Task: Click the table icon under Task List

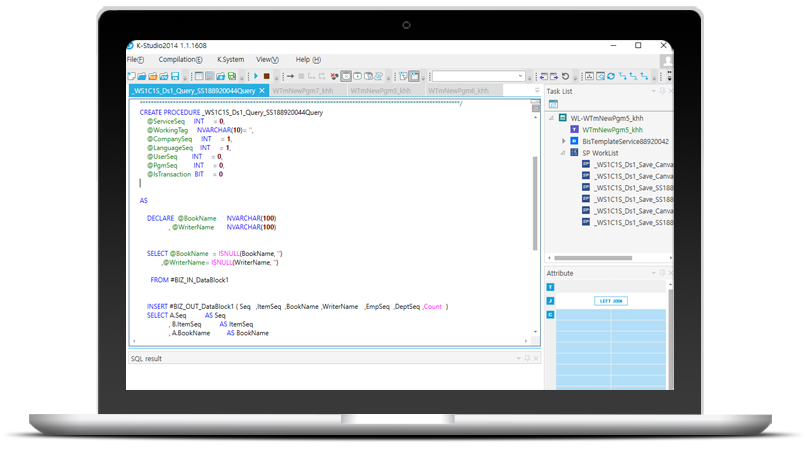Action: pyautogui.click(x=552, y=104)
